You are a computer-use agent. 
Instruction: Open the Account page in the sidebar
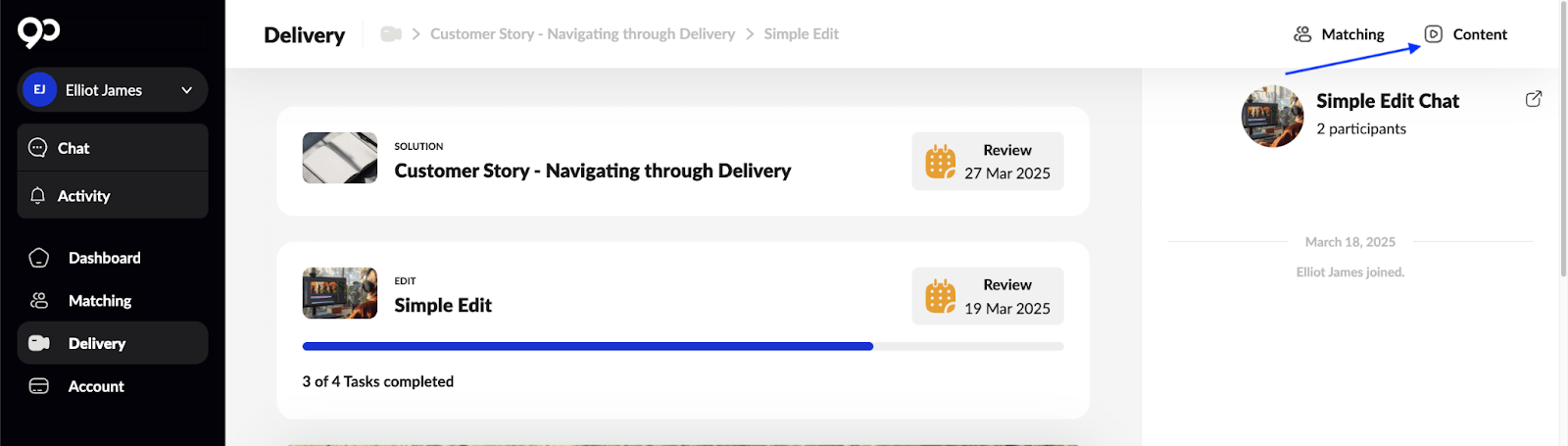(96, 386)
